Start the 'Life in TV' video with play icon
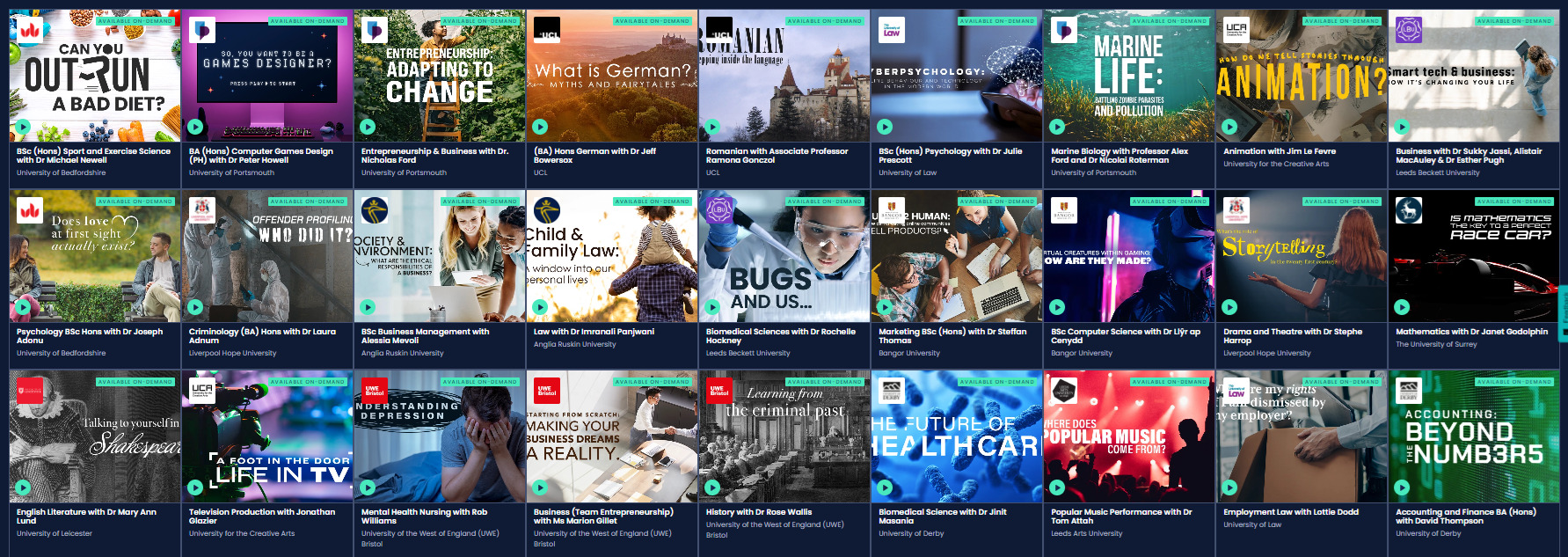The height and width of the screenshot is (557, 1568). click(x=195, y=487)
